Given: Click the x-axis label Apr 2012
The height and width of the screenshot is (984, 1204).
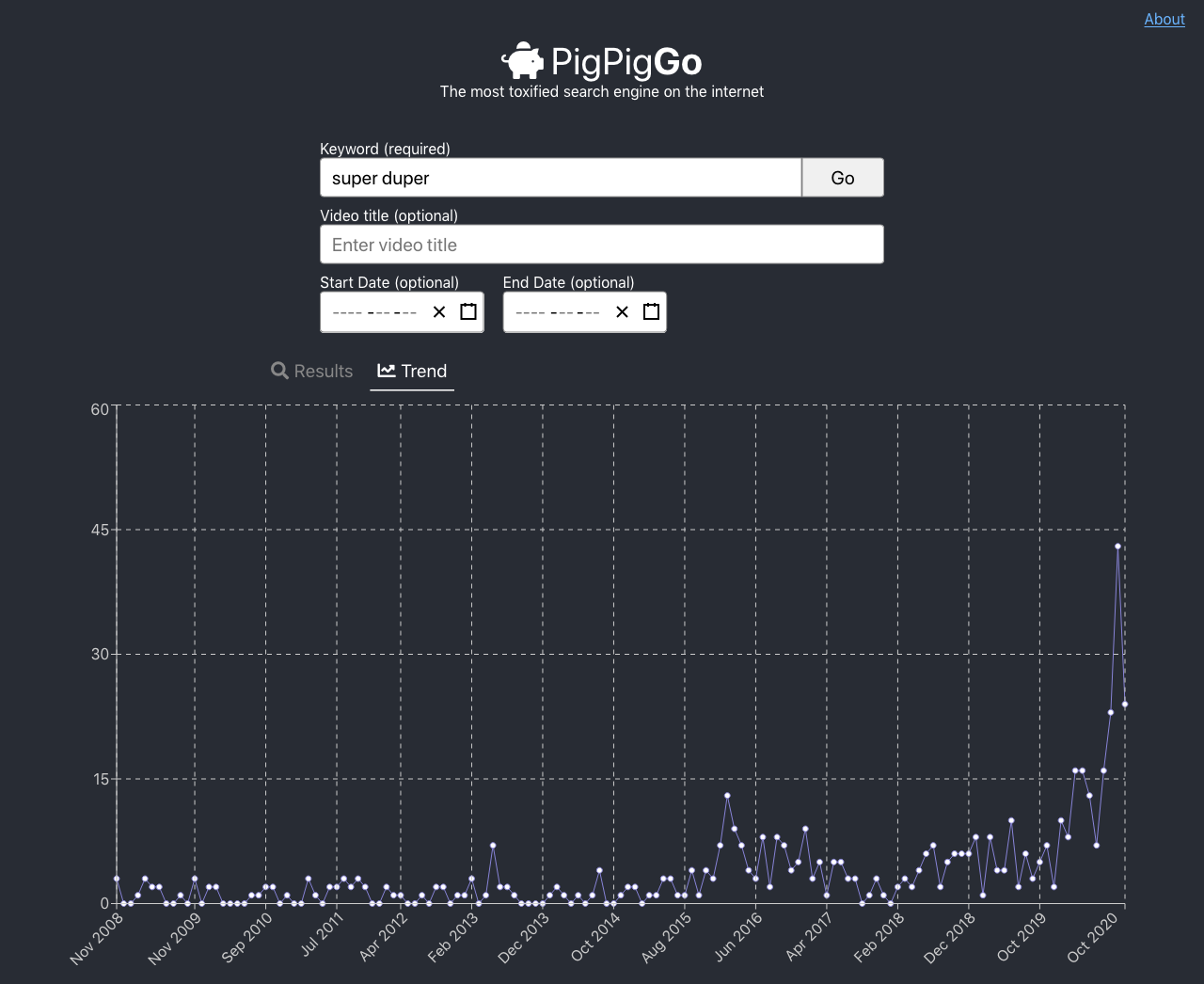Looking at the screenshot, I should point(384,937).
